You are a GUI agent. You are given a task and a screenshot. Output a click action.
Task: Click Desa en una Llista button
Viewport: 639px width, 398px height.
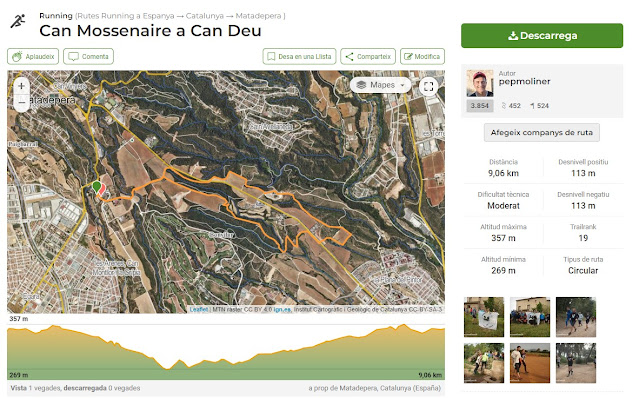tap(299, 56)
